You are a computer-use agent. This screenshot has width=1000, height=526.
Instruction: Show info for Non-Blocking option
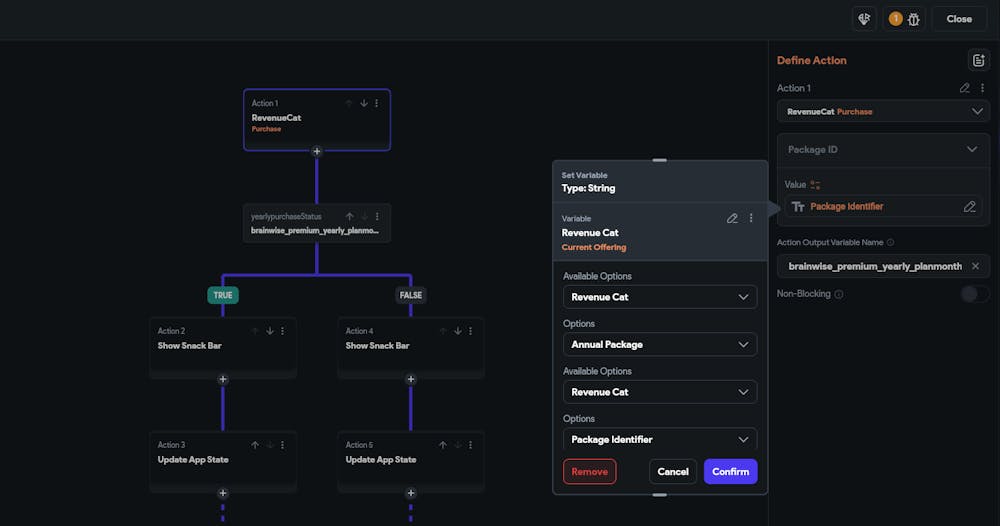(839, 294)
